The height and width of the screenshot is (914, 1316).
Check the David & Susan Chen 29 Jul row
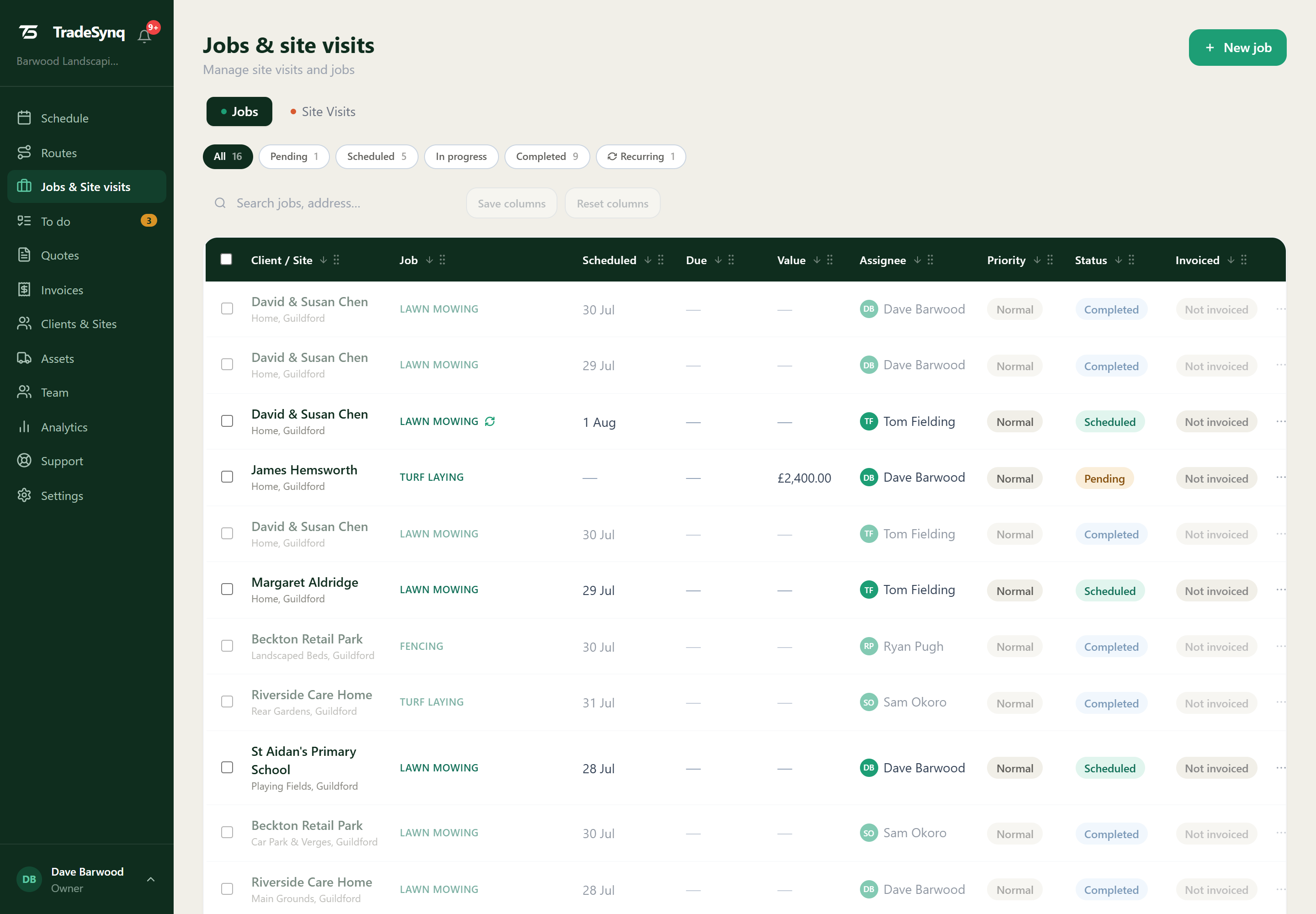228,365
